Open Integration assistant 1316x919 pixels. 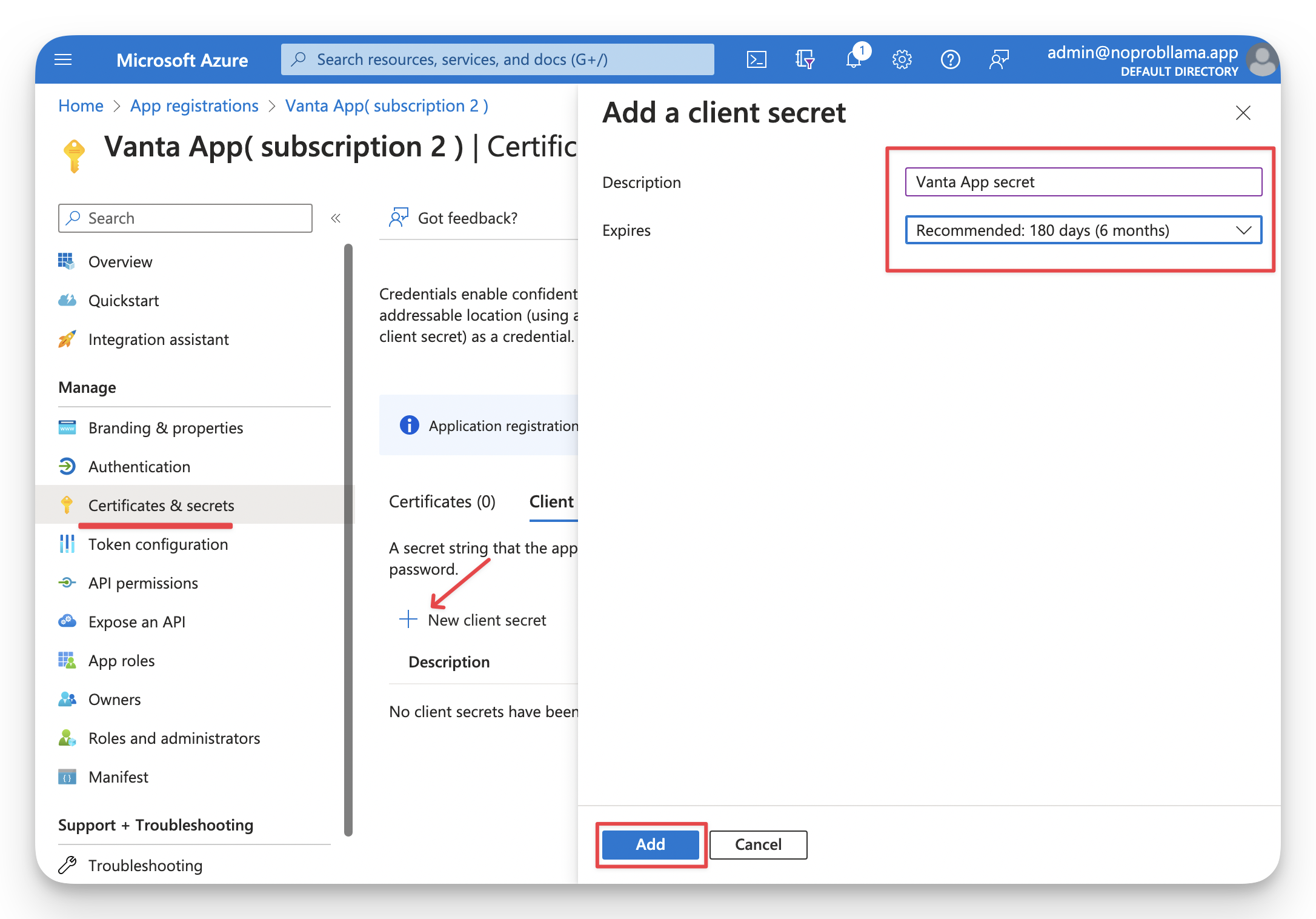pos(158,339)
